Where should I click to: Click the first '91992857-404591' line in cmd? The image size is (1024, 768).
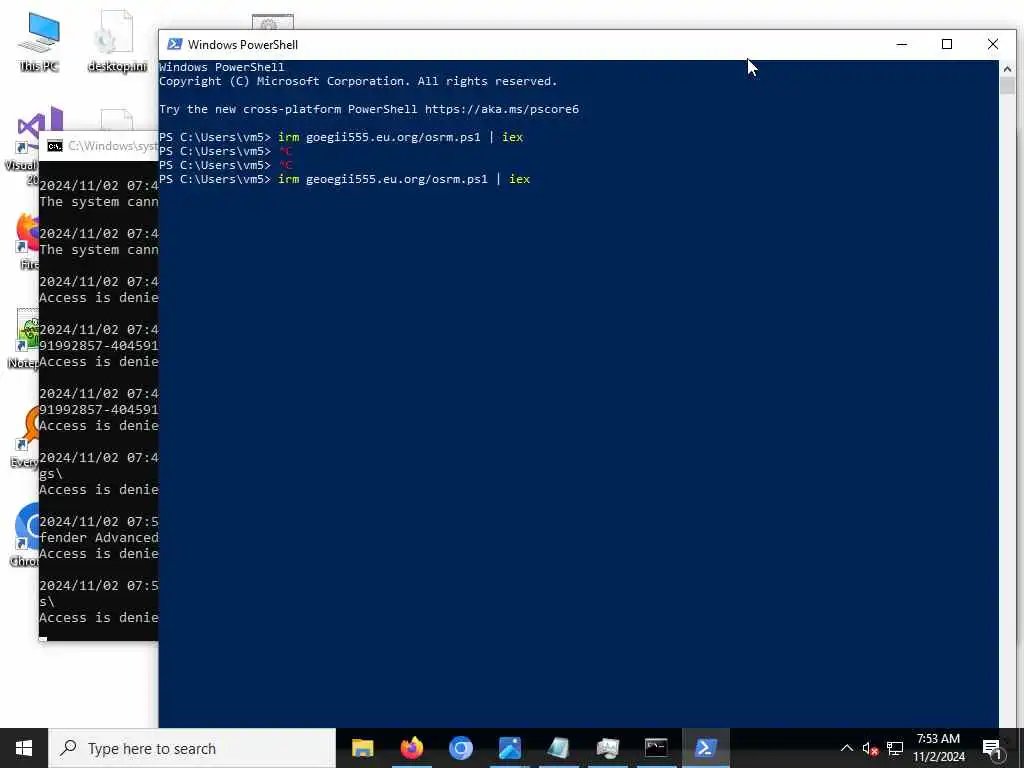99,345
